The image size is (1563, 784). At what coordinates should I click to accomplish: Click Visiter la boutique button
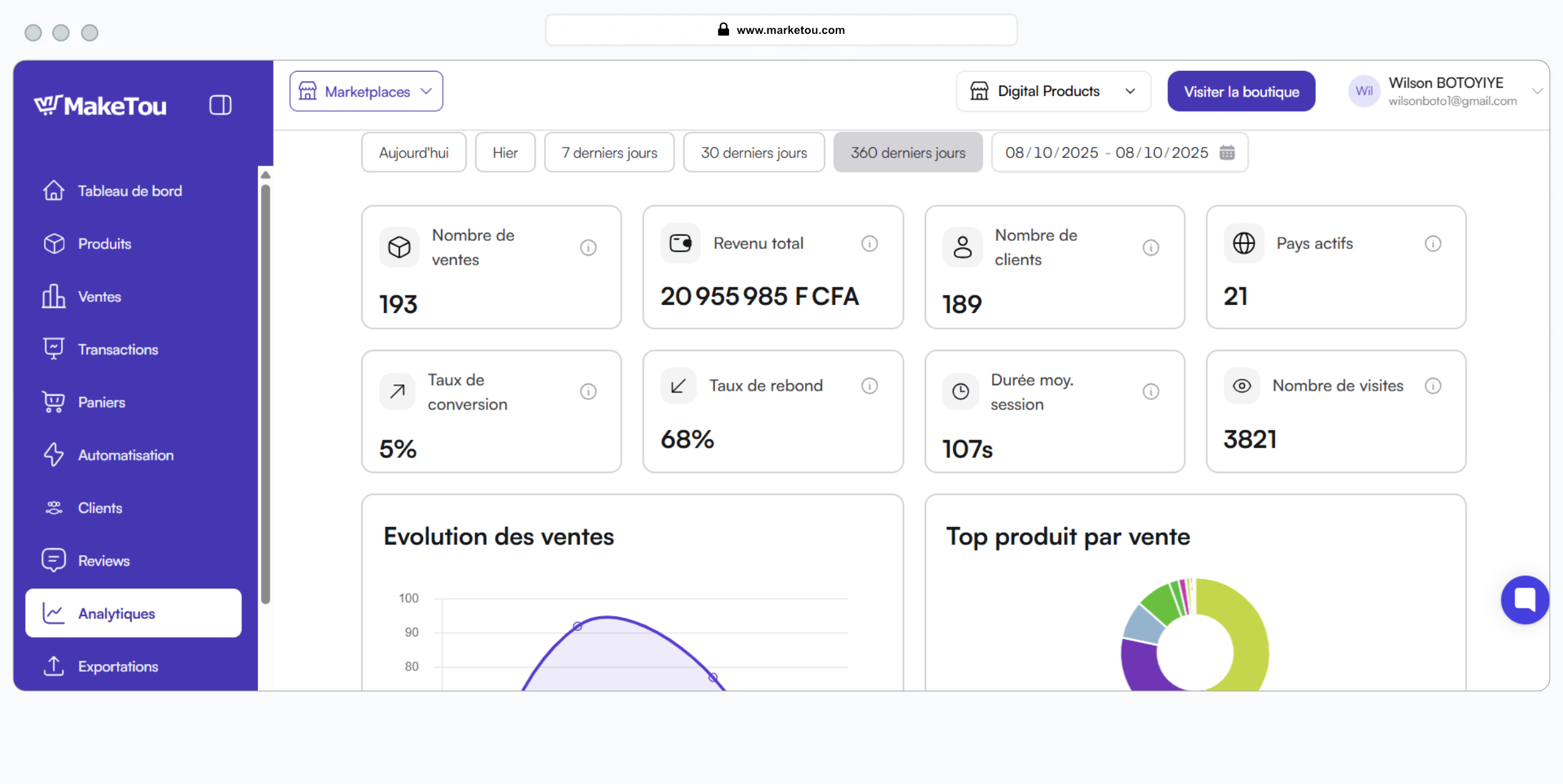pyautogui.click(x=1240, y=92)
